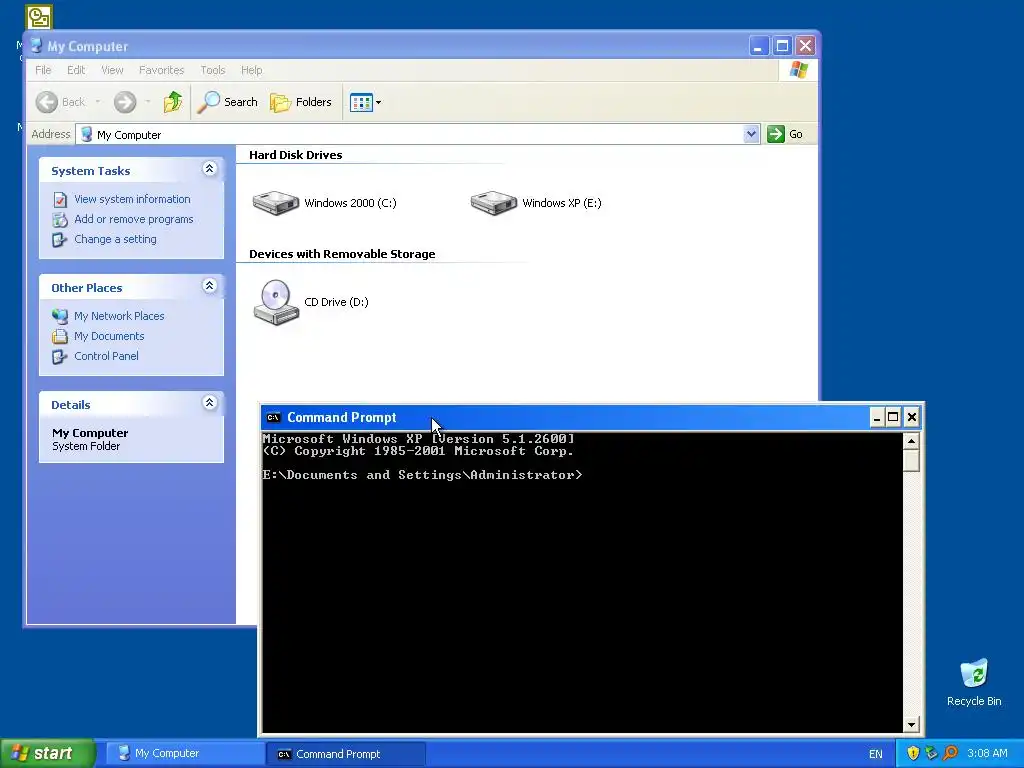Click View system information link
The image size is (1024, 768).
[x=132, y=199]
